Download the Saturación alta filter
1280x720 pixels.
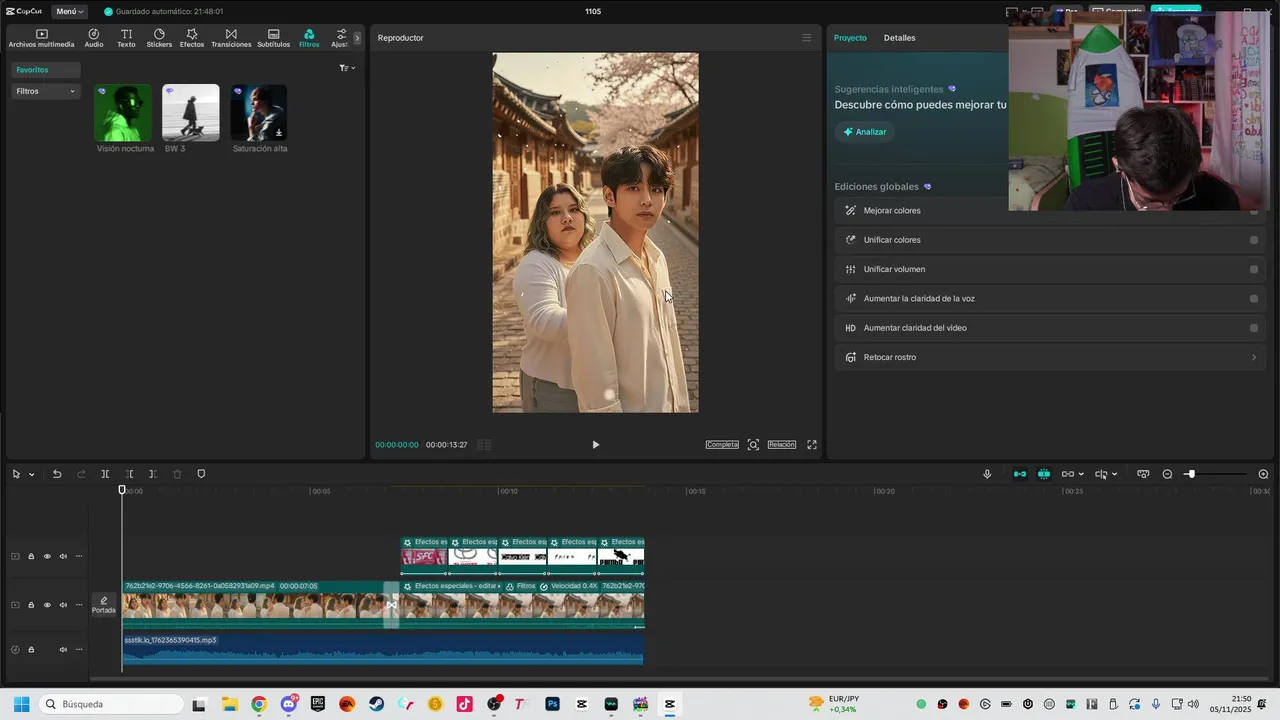coord(279,133)
